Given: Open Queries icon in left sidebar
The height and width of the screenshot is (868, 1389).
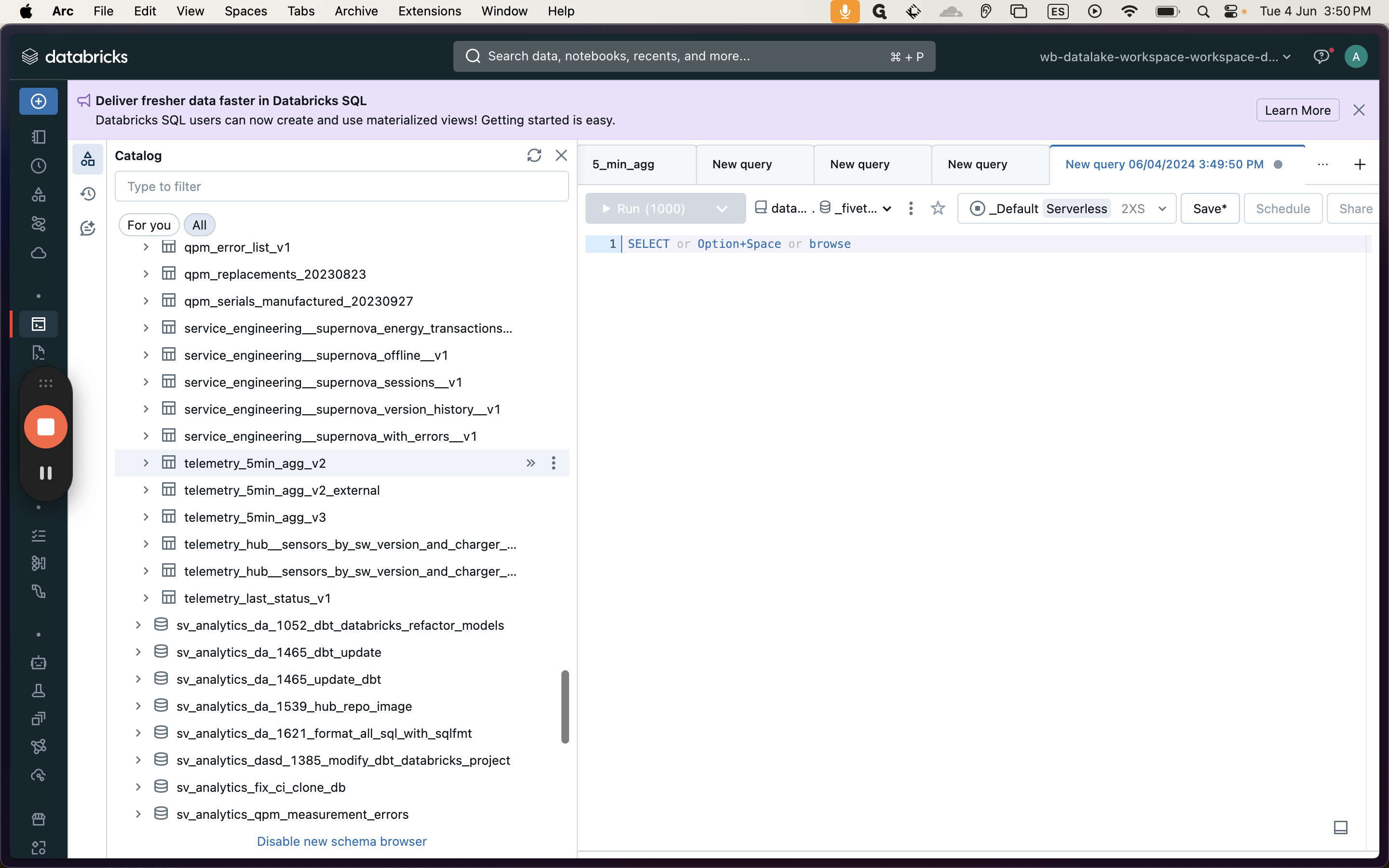Looking at the screenshot, I should [x=39, y=353].
